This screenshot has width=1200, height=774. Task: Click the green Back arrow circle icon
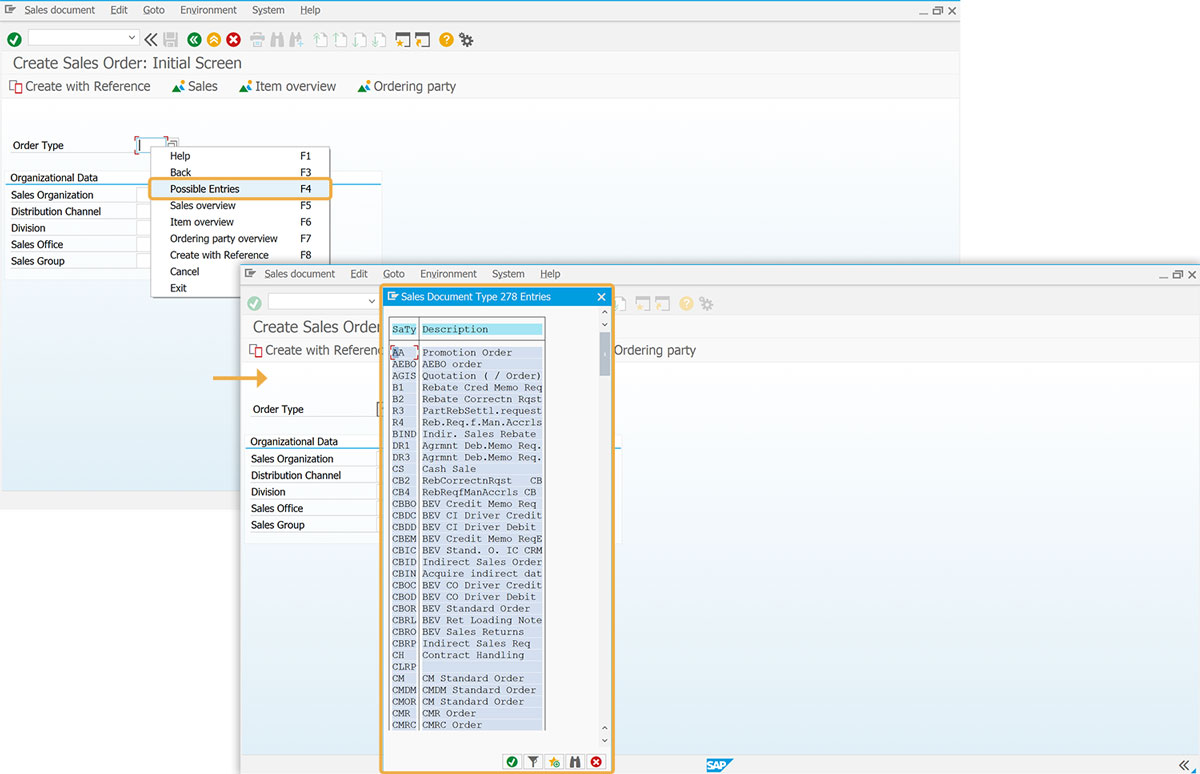[194, 39]
